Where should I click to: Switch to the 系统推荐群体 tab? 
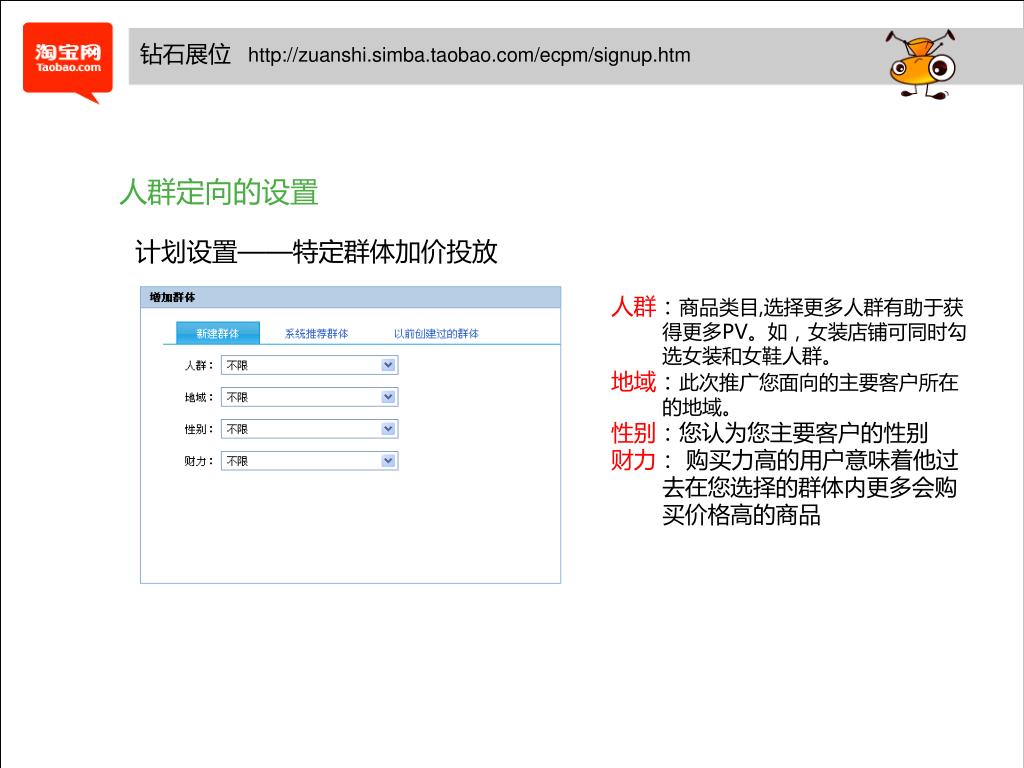tap(316, 333)
